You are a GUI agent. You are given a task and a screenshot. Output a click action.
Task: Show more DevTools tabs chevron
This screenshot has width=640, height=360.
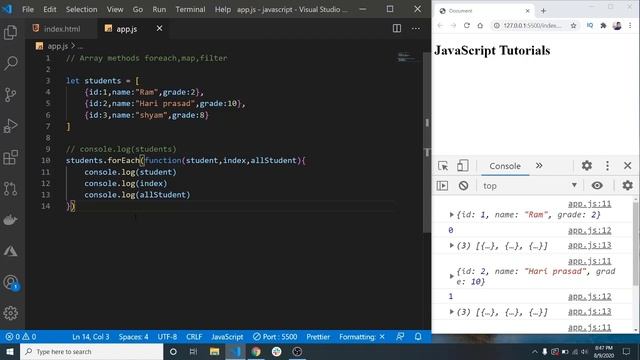tap(539, 166)
